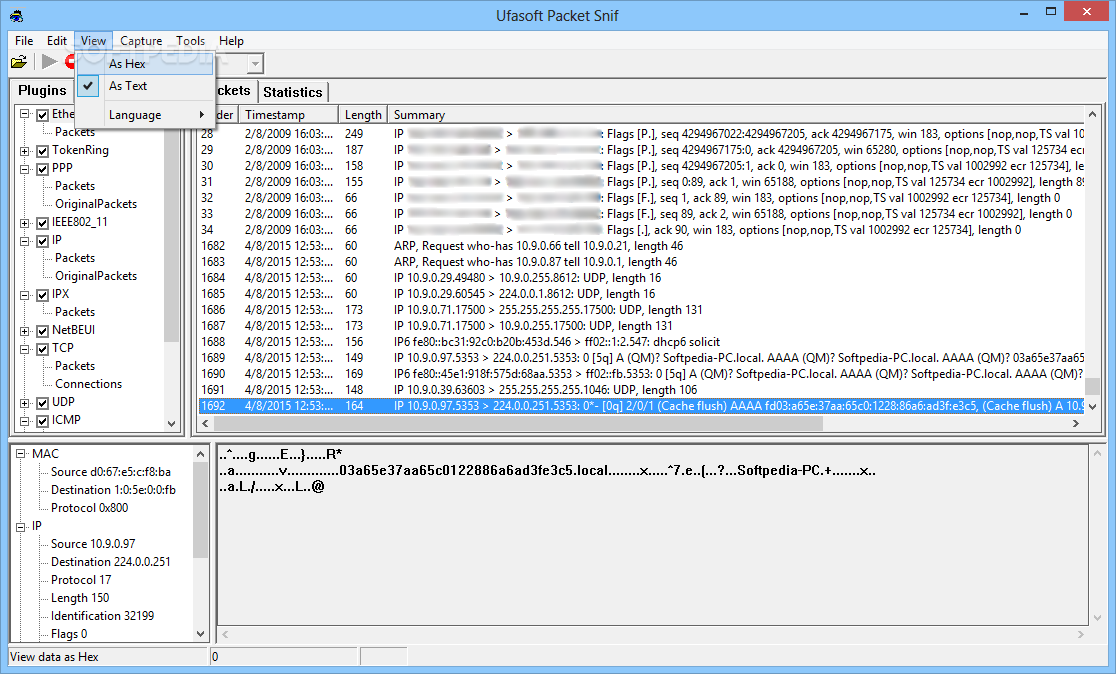Open the Language submenu

tap(145, 115)
